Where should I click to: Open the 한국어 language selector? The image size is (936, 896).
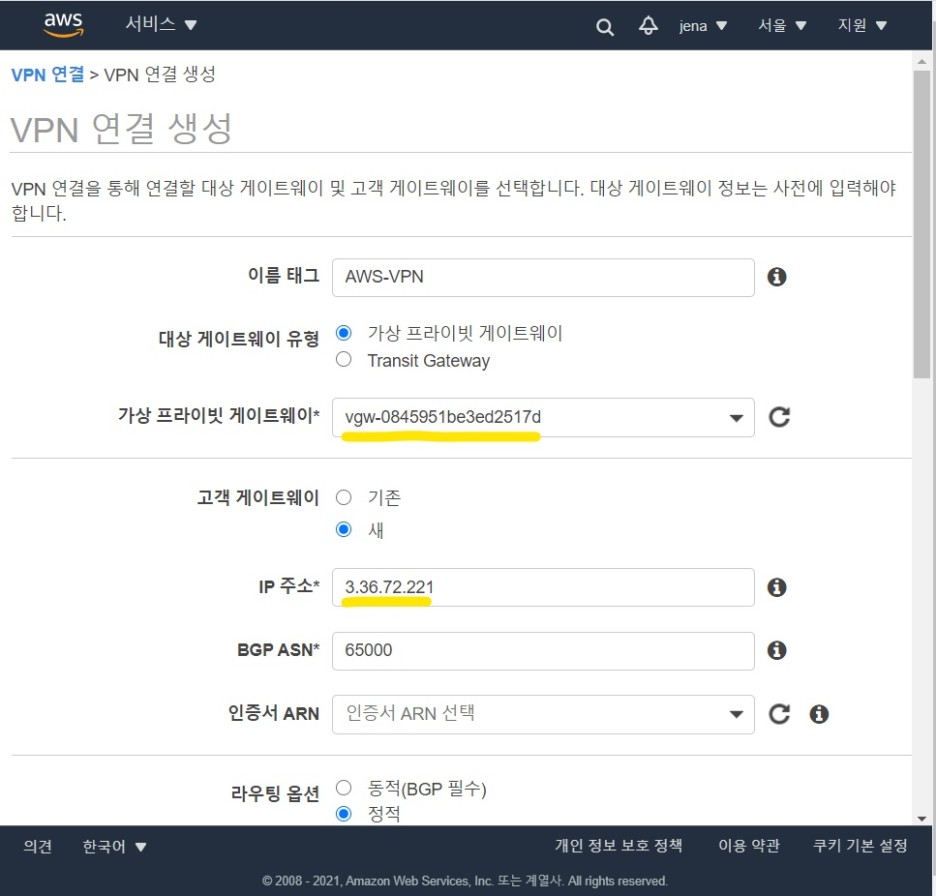coord(114,846)
